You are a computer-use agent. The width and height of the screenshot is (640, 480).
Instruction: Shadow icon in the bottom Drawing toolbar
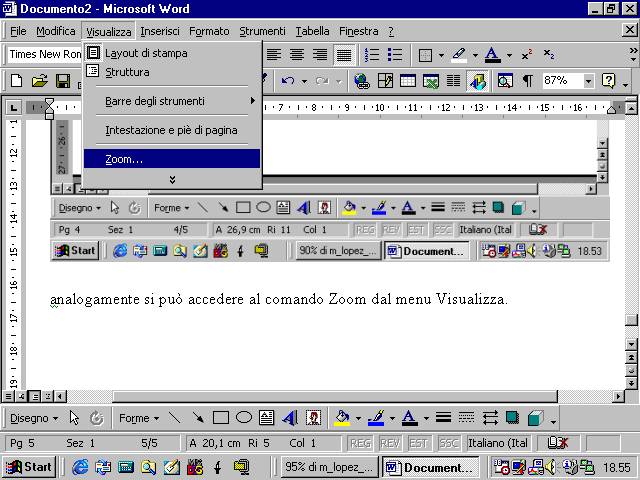(512, 418)
